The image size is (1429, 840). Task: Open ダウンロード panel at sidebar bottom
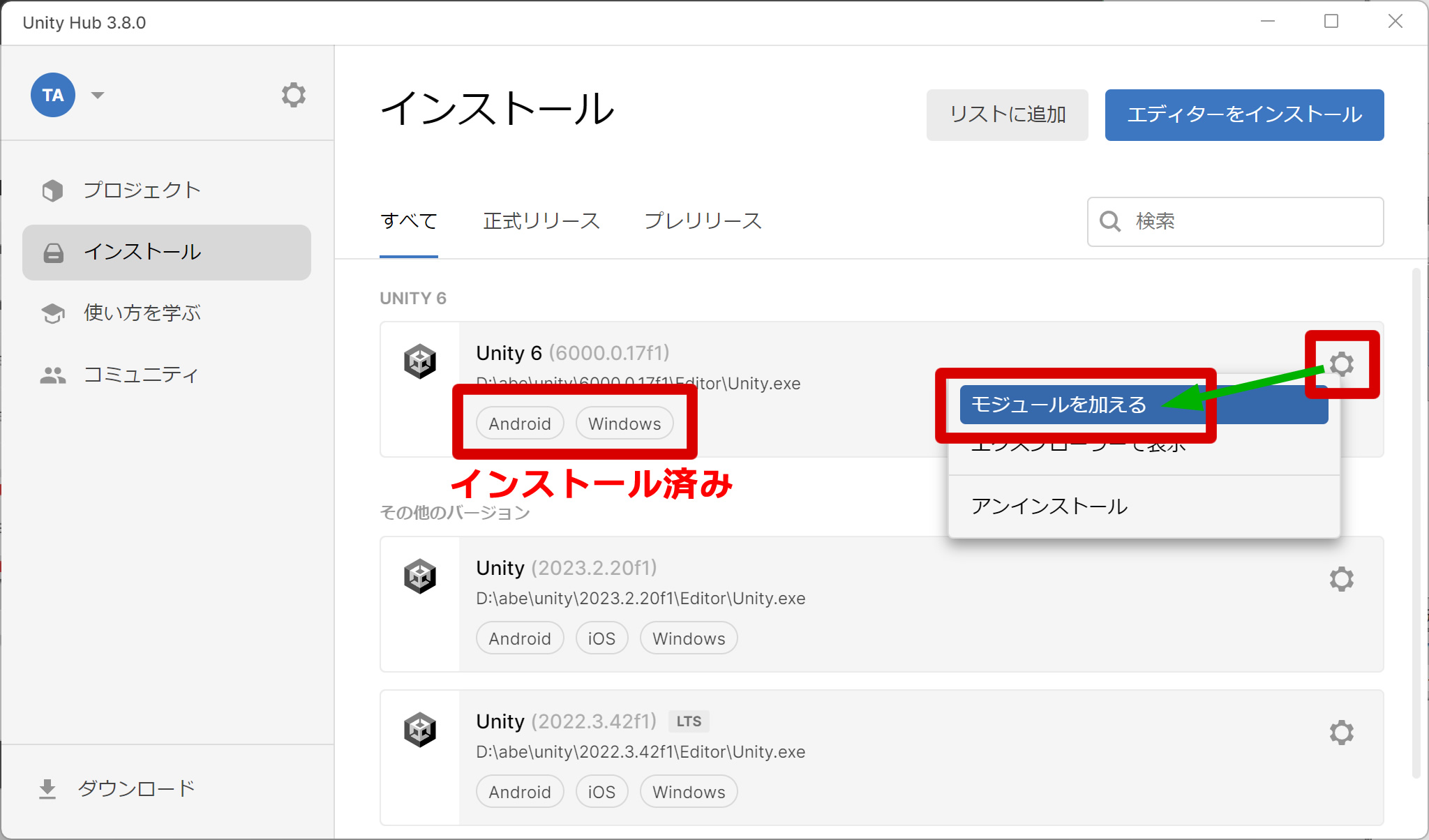point(167,789)
